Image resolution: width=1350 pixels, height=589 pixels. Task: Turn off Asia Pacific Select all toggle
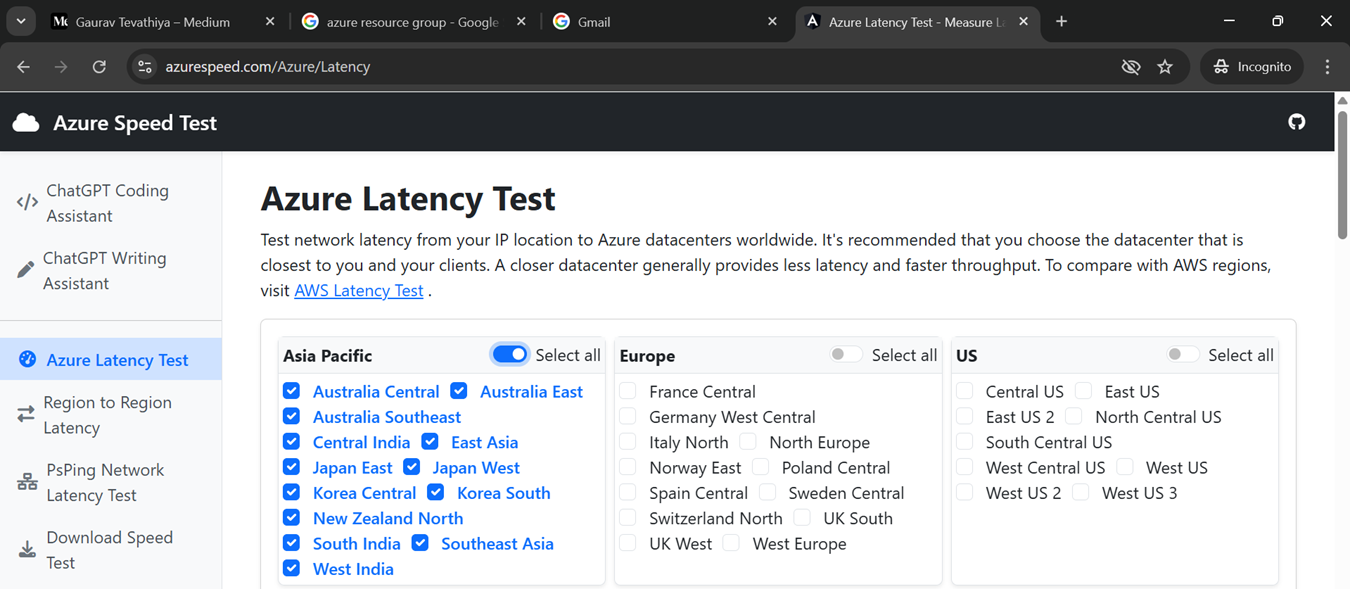[x=510, y=355]
